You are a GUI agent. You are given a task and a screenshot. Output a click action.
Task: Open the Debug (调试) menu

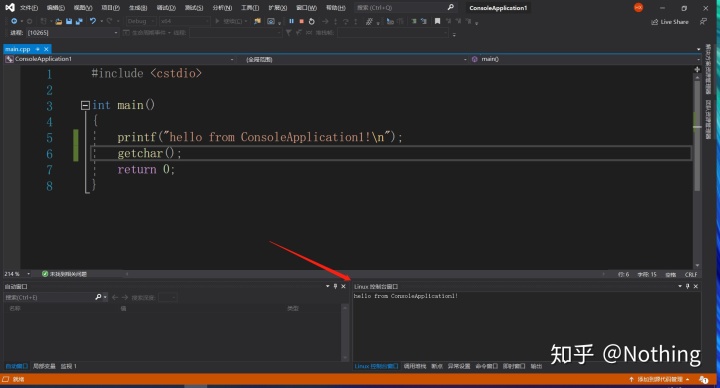click(x=166, y=8)
